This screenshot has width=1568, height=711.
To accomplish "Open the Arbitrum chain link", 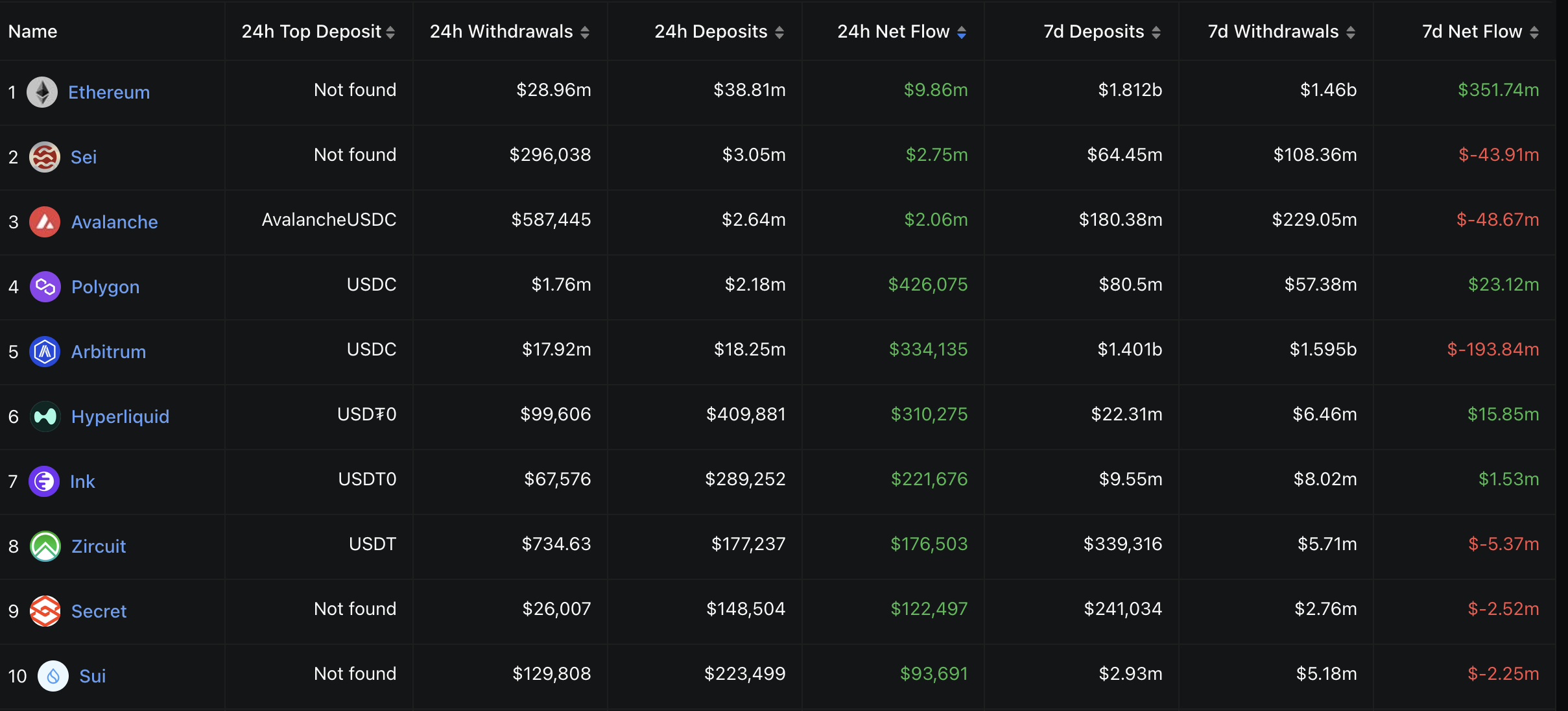I will point(108,352).
